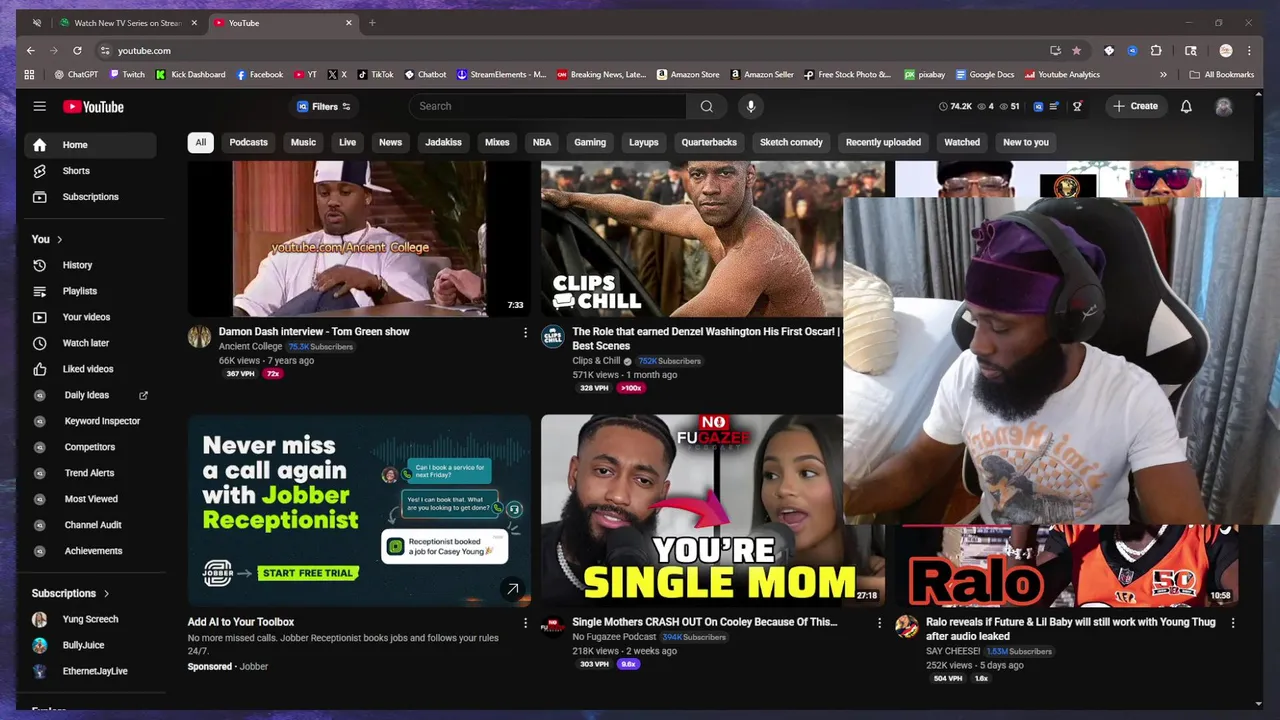Select the NBA chip

(x=542, y=142)
